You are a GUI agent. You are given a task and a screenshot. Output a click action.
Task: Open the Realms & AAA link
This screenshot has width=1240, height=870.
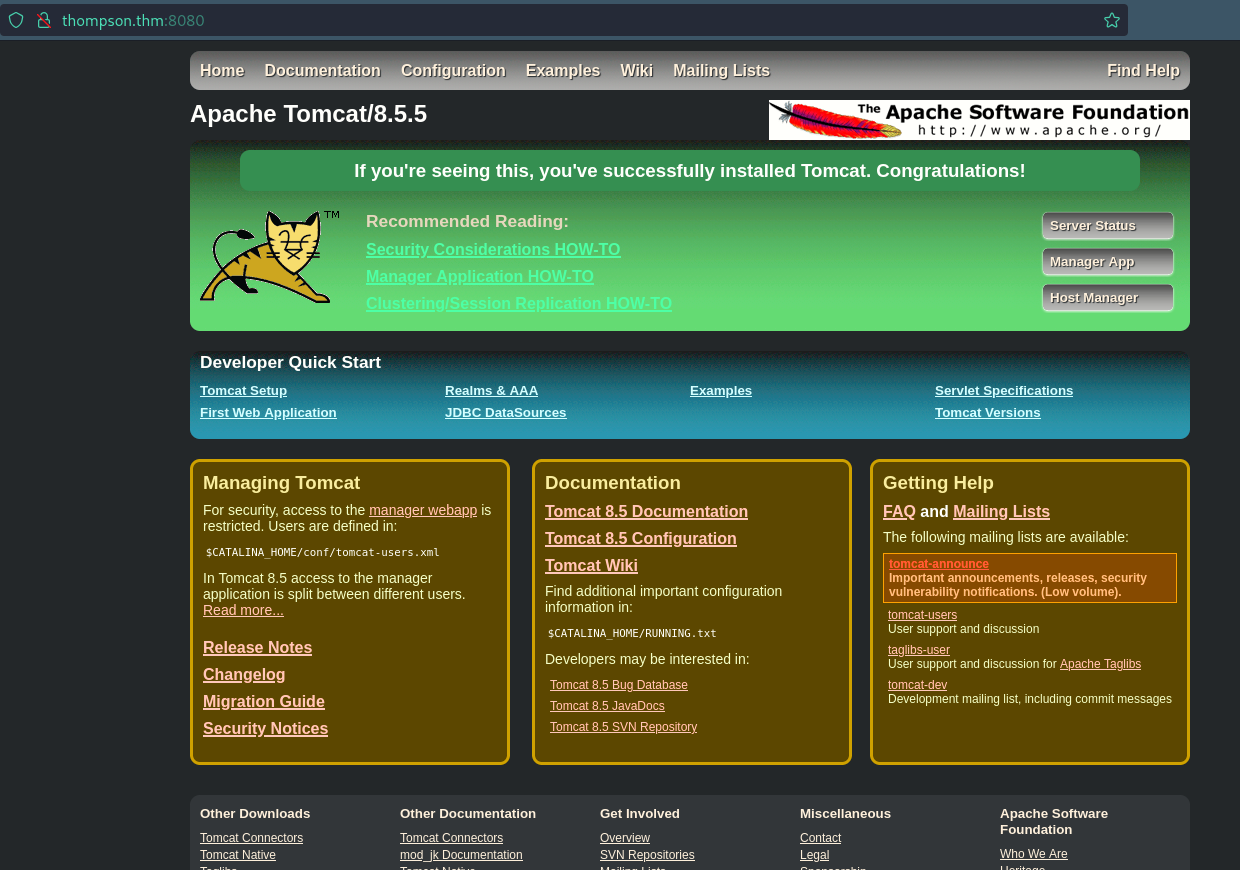[x=491, y=390]
